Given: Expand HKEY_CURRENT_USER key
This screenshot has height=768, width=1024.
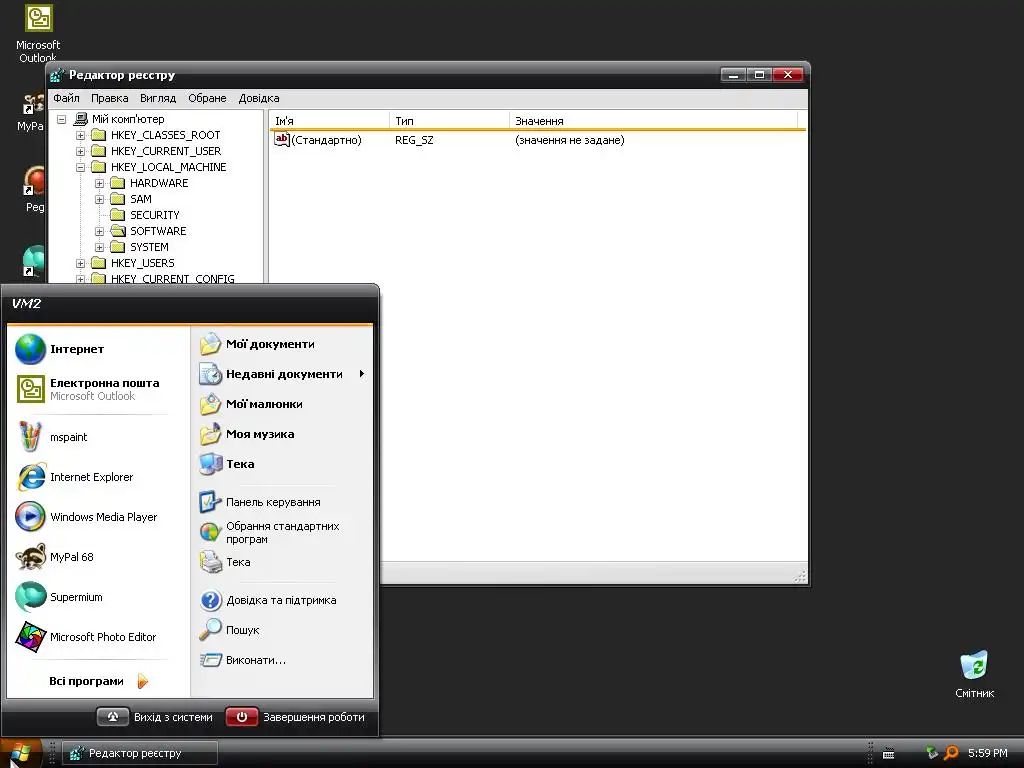Looking at the screenshot, I should pyautogui.click(x=80, y=152).
